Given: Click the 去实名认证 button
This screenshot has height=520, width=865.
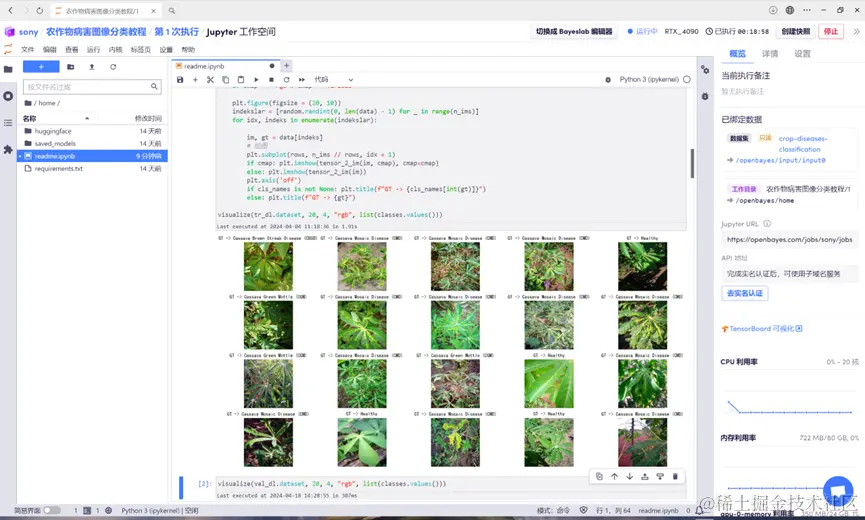Looking at the screenshot, I should pyautogui.click(x=744, y=293).
